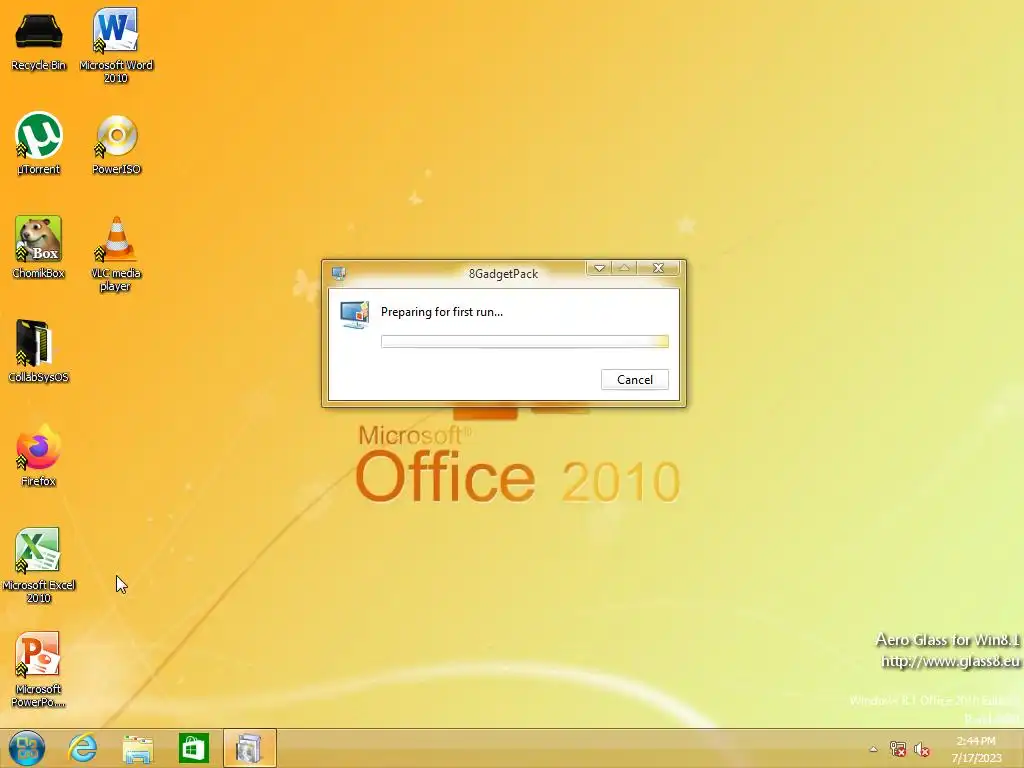1024x768 pixels.
Task: Select the Microsoft Word 2010 shortcut
Action: click(116, 44)
